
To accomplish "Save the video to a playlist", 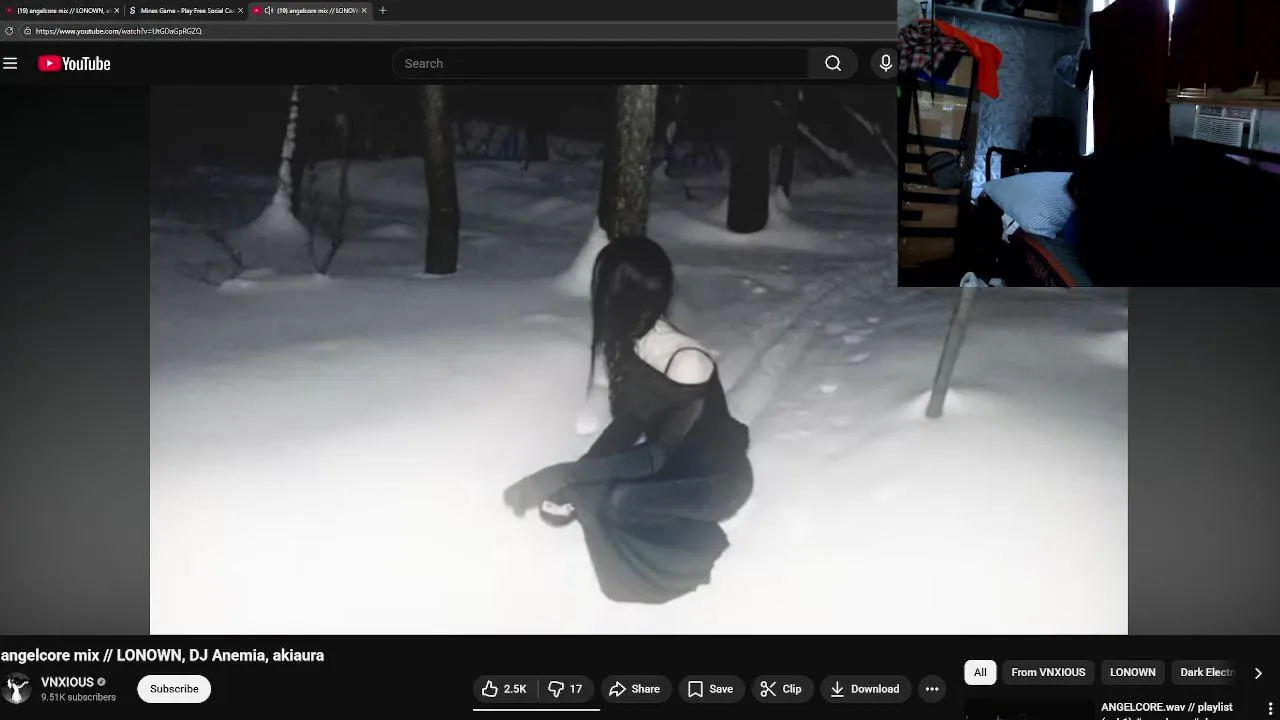I will 711,689.
